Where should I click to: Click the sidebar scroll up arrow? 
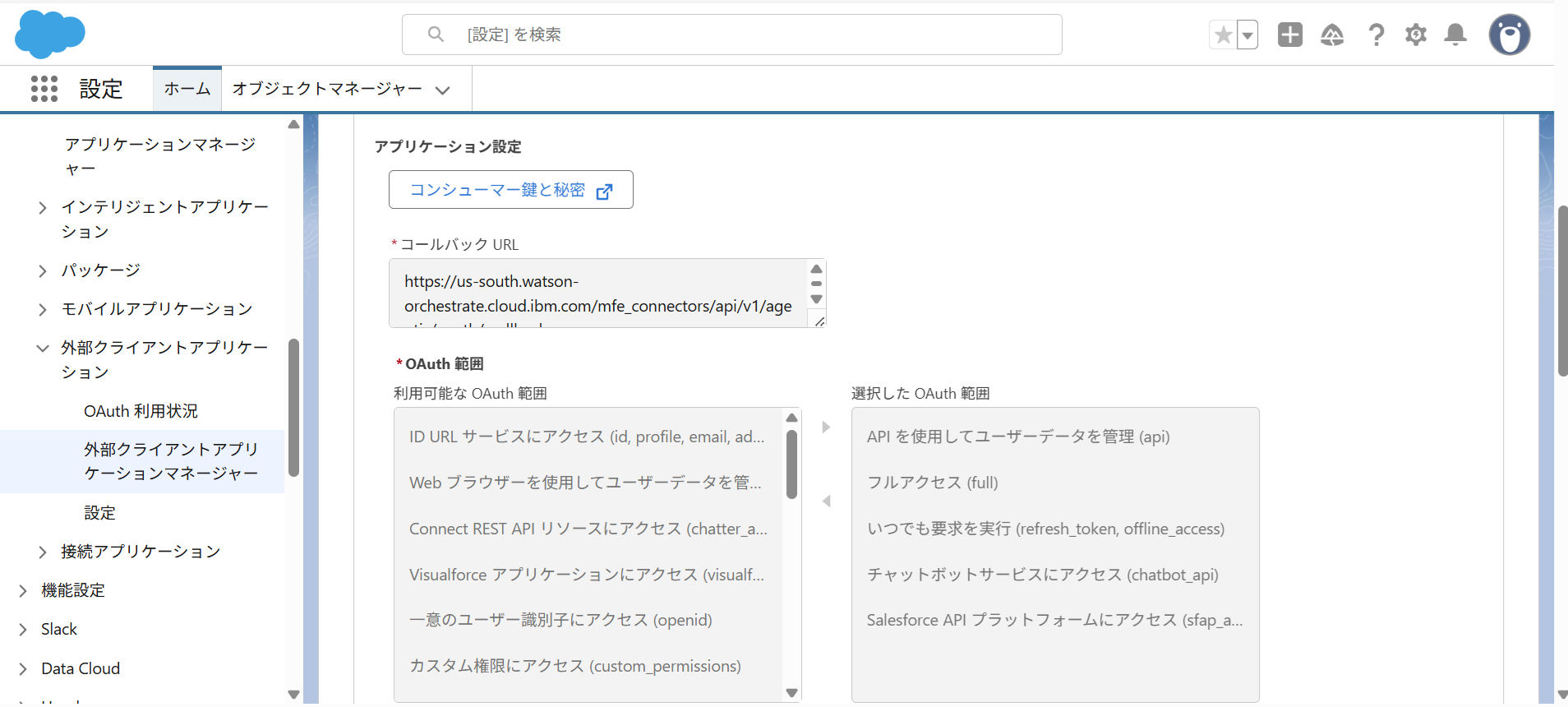[293, 124]
